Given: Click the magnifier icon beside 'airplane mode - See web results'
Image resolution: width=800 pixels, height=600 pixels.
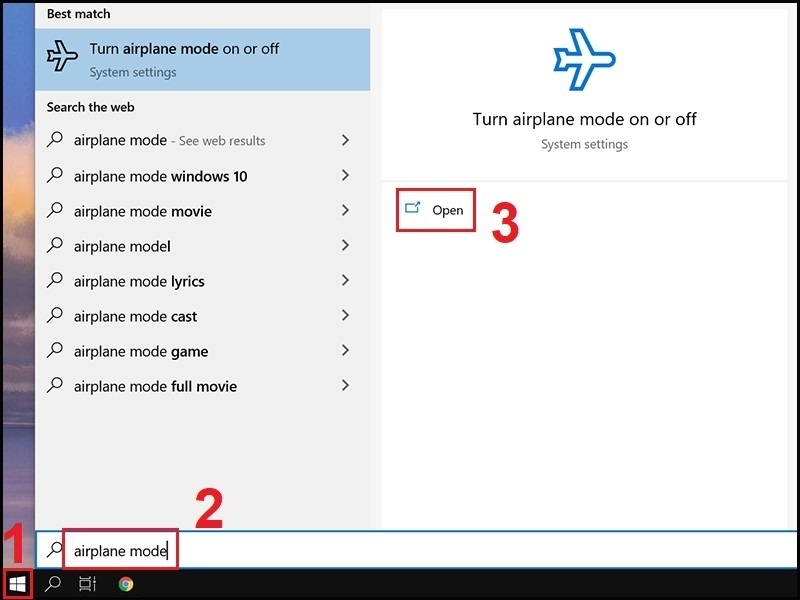Looking at the screenshot, I should pos(56,140).
